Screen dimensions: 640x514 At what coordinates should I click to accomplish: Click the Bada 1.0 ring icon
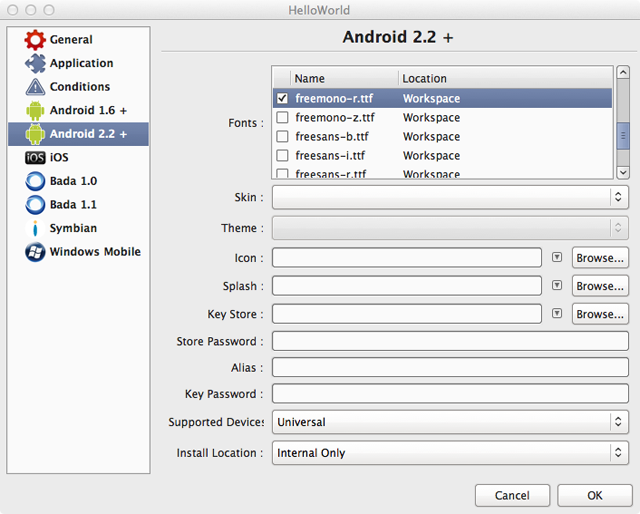coord(35,181)
